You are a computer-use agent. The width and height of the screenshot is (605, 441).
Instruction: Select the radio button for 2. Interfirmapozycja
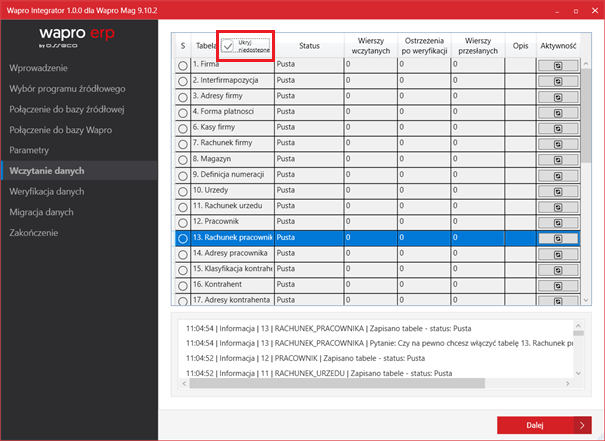[x=183, y=80]
